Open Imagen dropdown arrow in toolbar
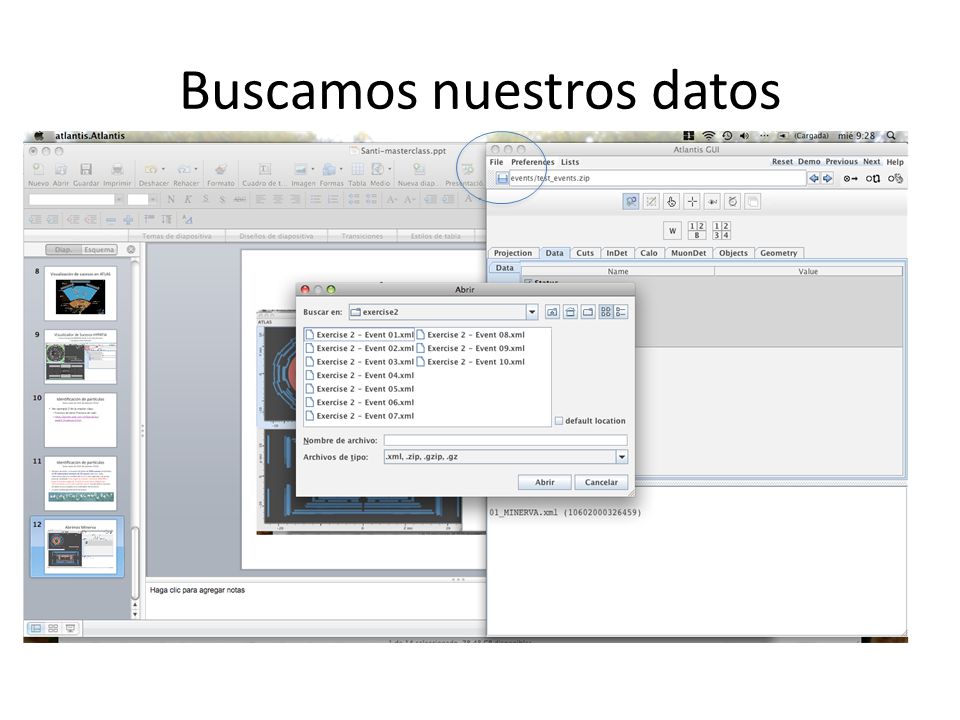The height and width of the screenshot is (720, 960). pos(312,169)
